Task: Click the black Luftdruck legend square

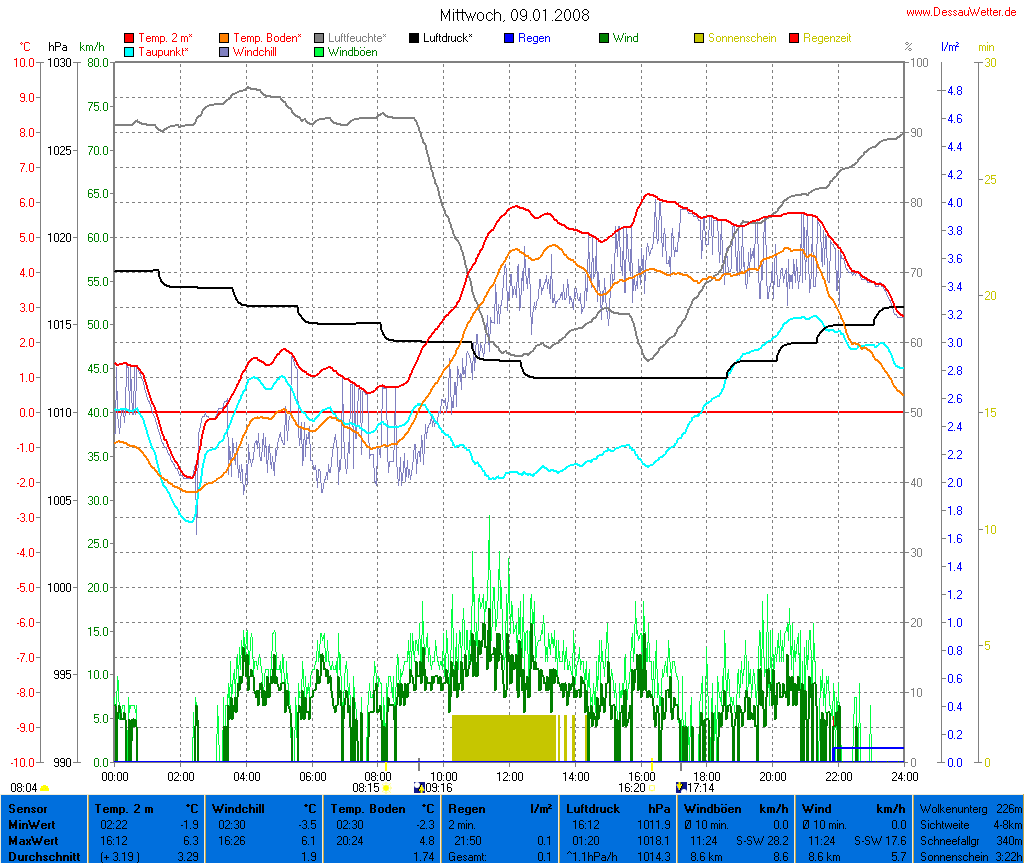Action: pyautogui.click(x=414, y=38)
